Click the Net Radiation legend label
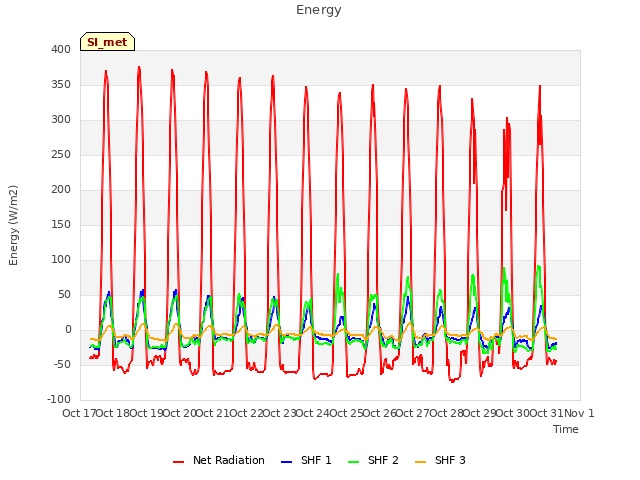 (229, 460)
